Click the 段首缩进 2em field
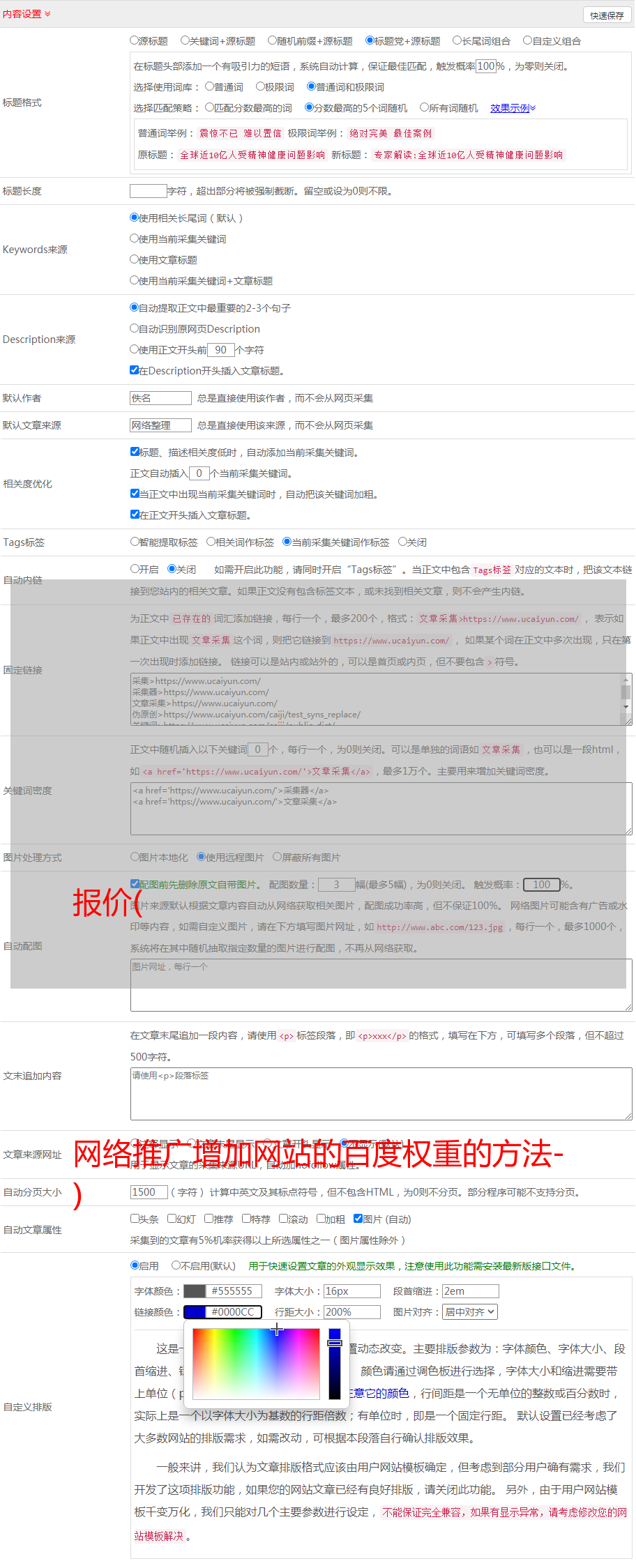The width and height of the screenshot is (636, 1568). coord(471,1291)
